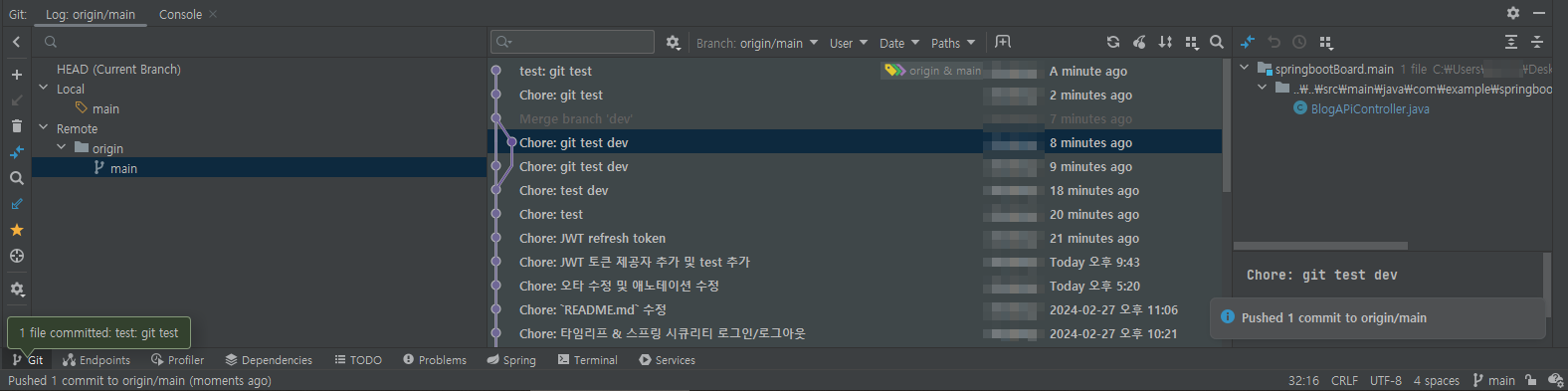1568x391 pixels.
Task: Delete the selected branch using trash icon
Action: [x=16, y=126]
